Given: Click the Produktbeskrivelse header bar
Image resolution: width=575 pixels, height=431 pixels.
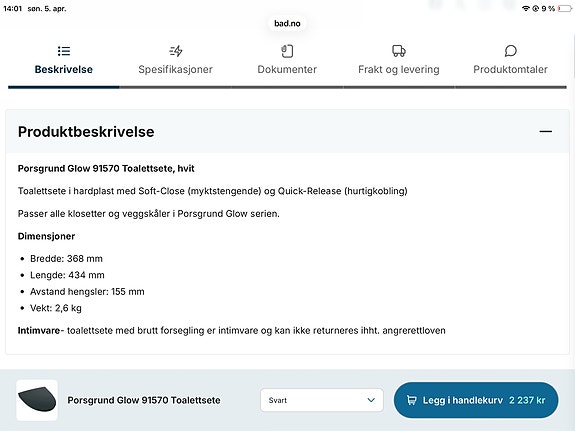Looking at the screenshot, I should point(287,131).
